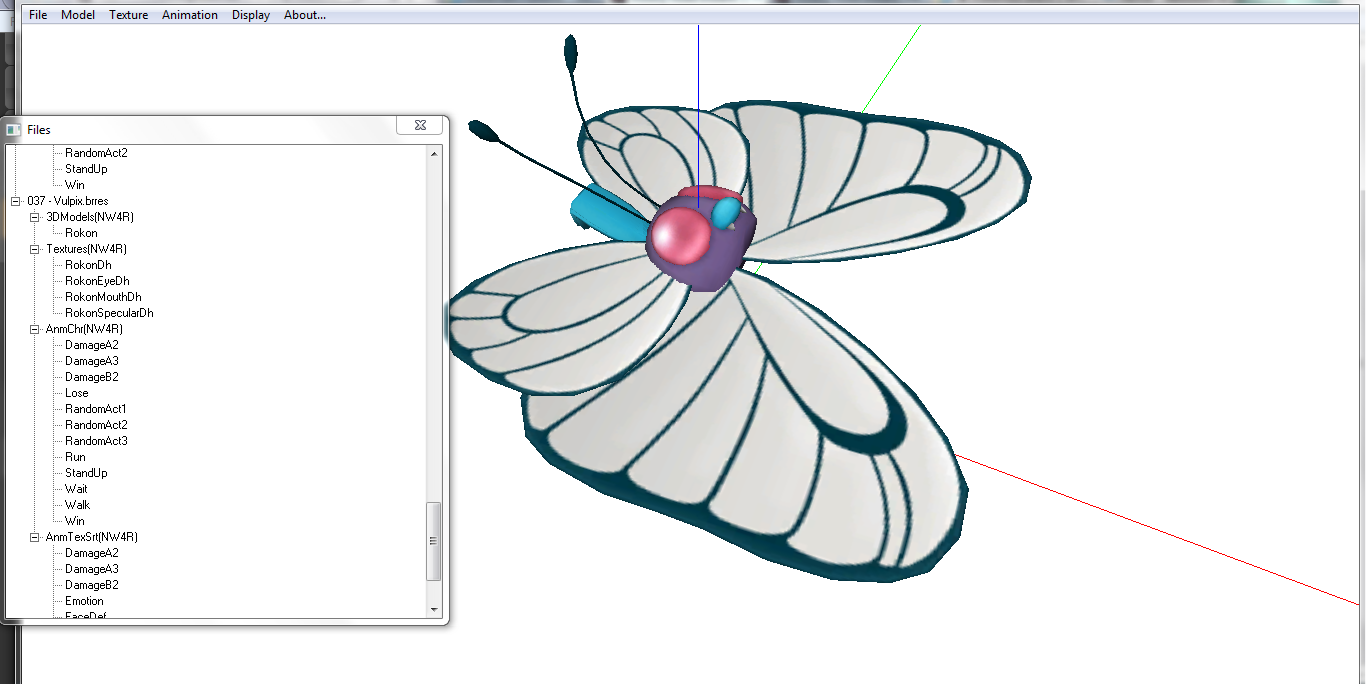
Task: Open the Animation menu
Action: tap(190, 15)
